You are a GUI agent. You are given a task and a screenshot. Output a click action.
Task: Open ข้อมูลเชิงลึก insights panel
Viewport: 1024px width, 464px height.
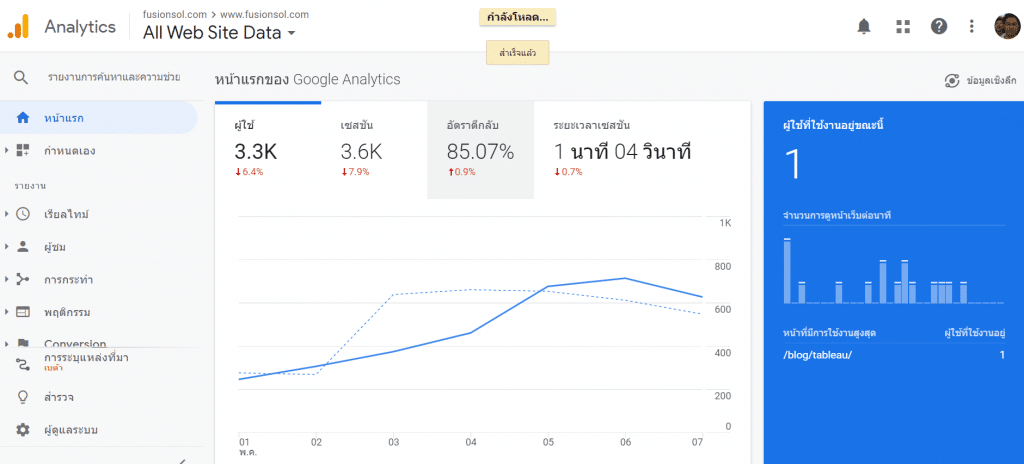pyautogui.click(x=991, y=81)
